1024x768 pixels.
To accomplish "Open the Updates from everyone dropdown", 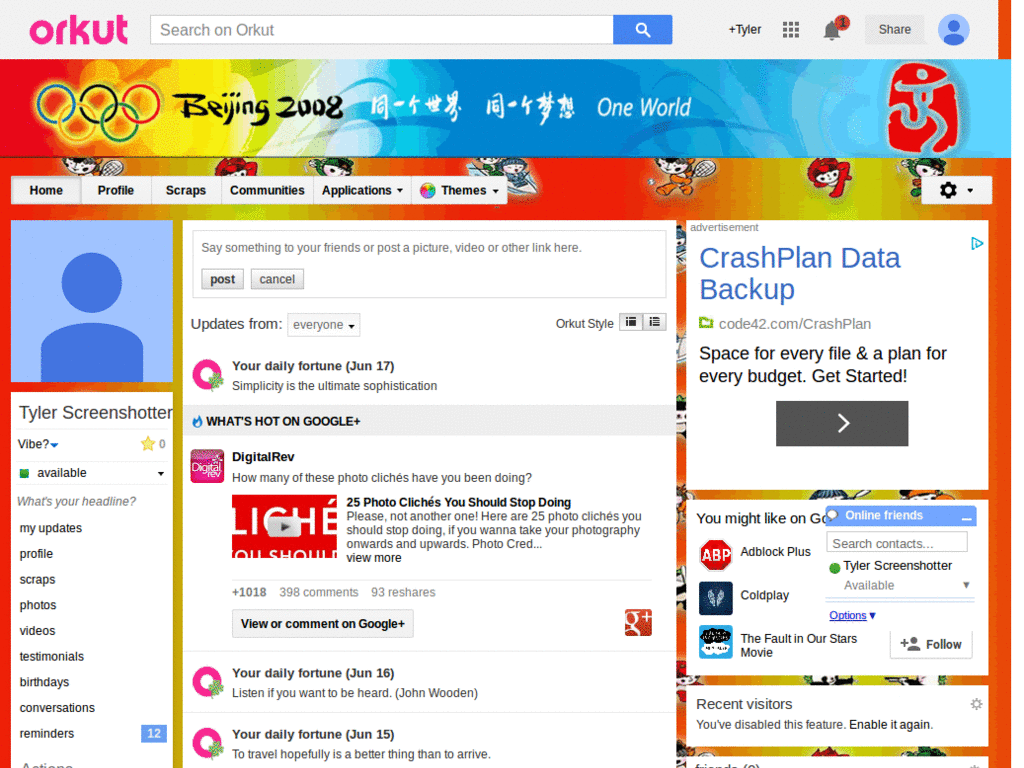I will coord(323,325).
